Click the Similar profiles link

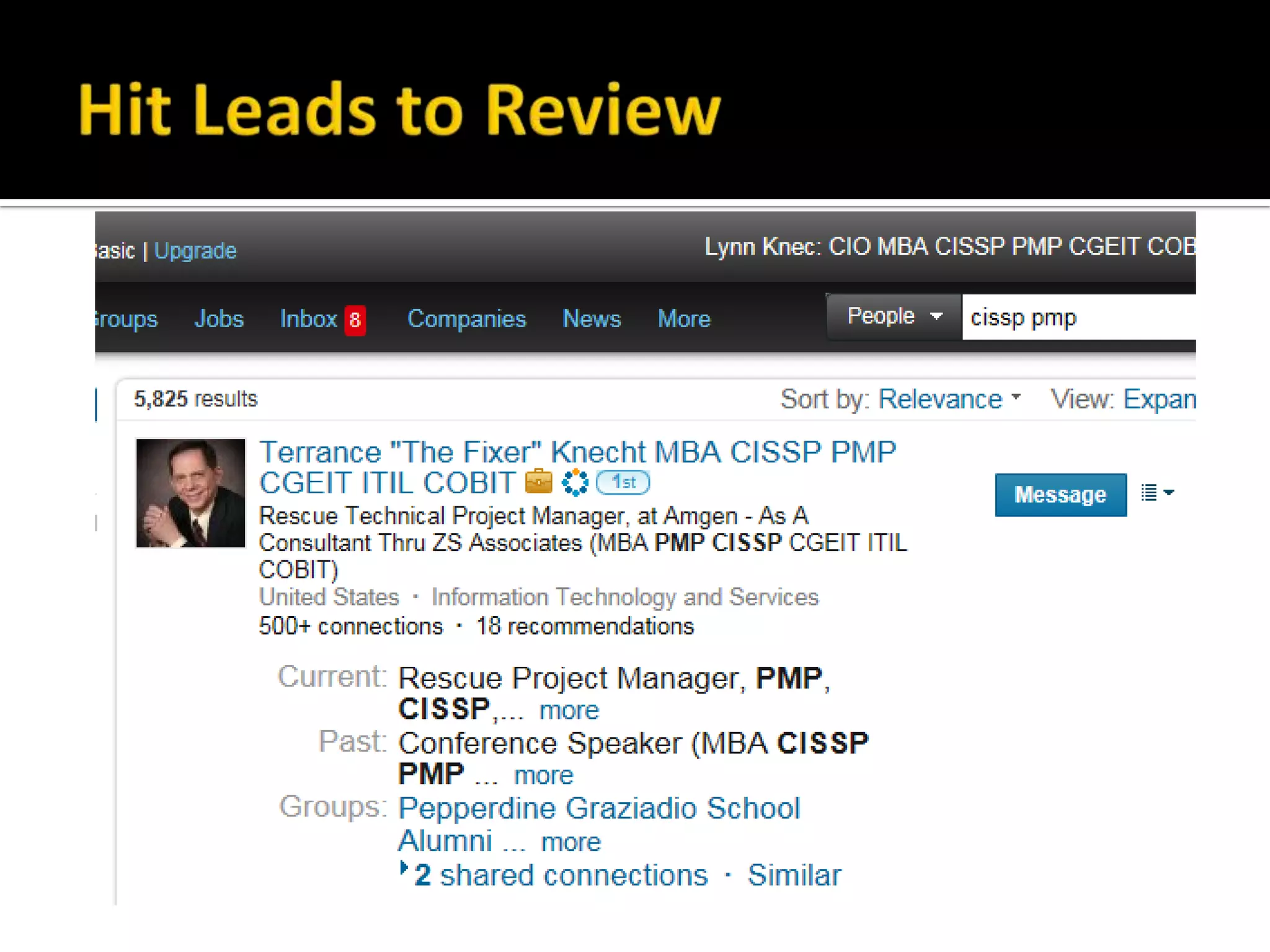click(x=794, y=875)
